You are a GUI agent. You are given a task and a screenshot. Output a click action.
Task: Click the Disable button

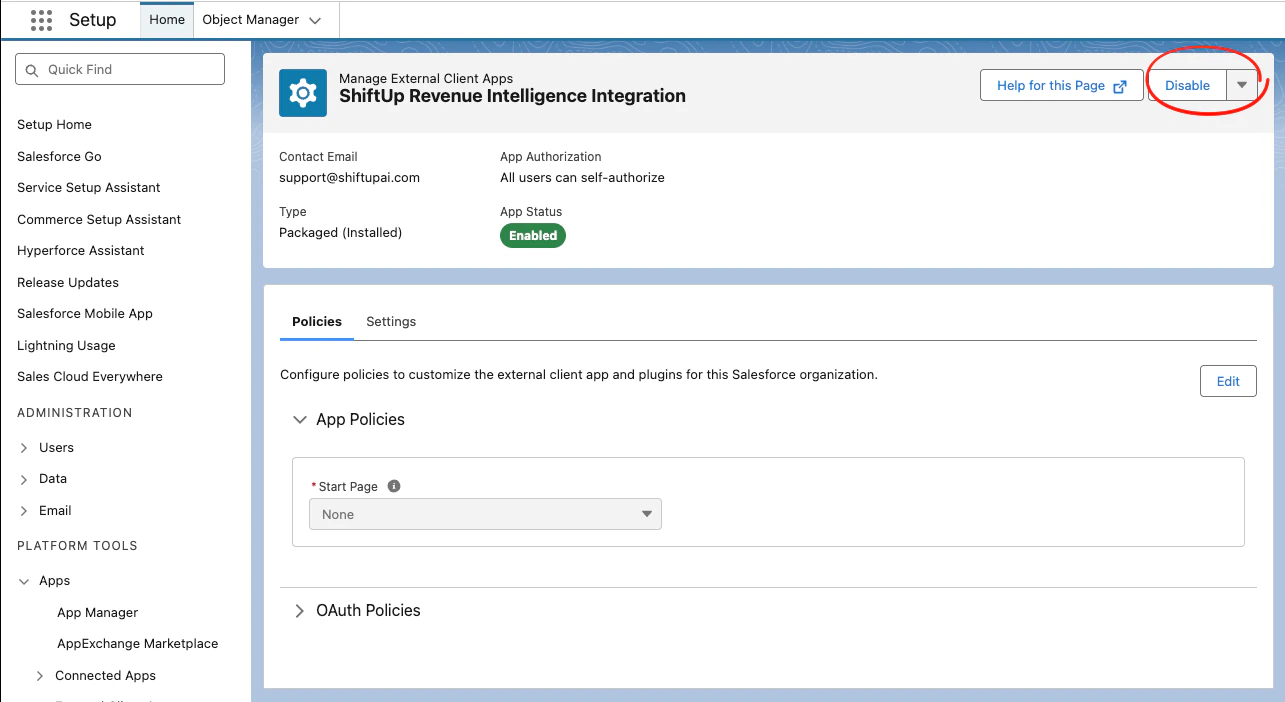coord(1187,85)
